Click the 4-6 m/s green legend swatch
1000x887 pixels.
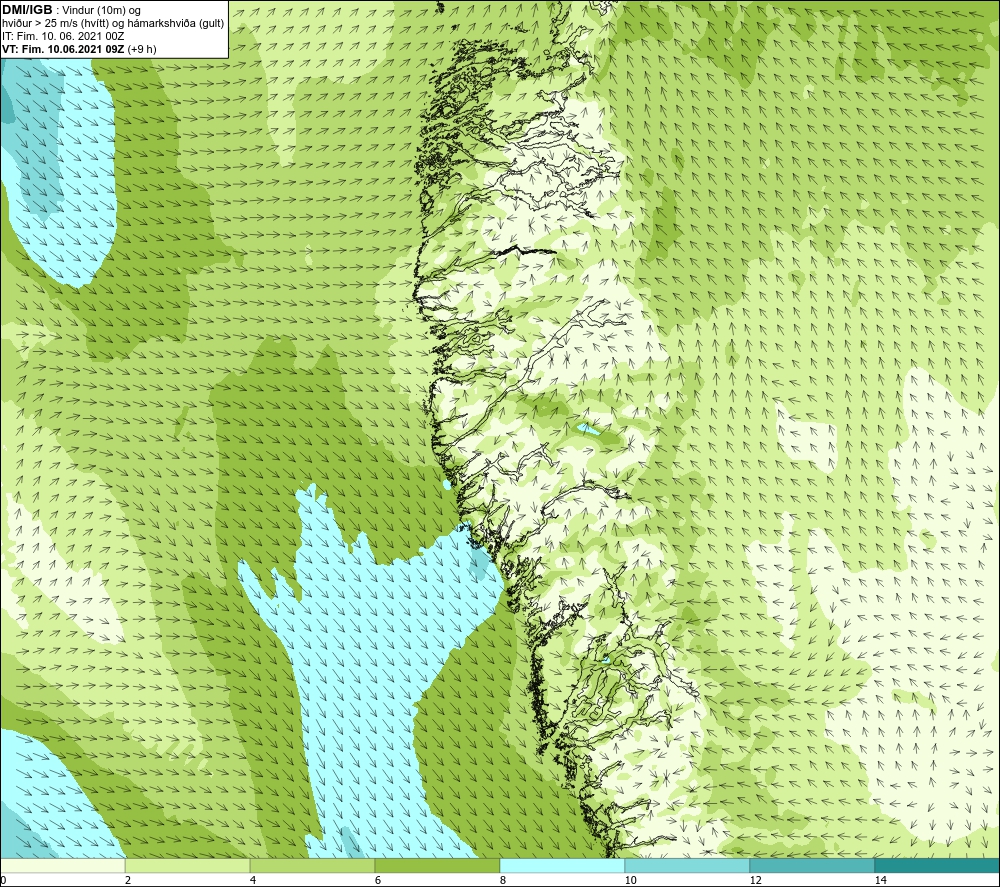(312, 866)
